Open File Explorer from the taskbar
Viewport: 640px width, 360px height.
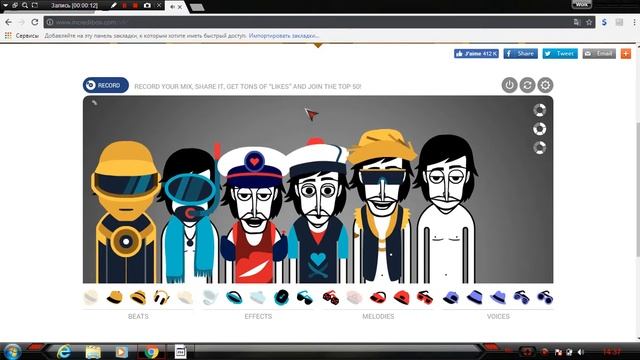[x=93, y=351]
